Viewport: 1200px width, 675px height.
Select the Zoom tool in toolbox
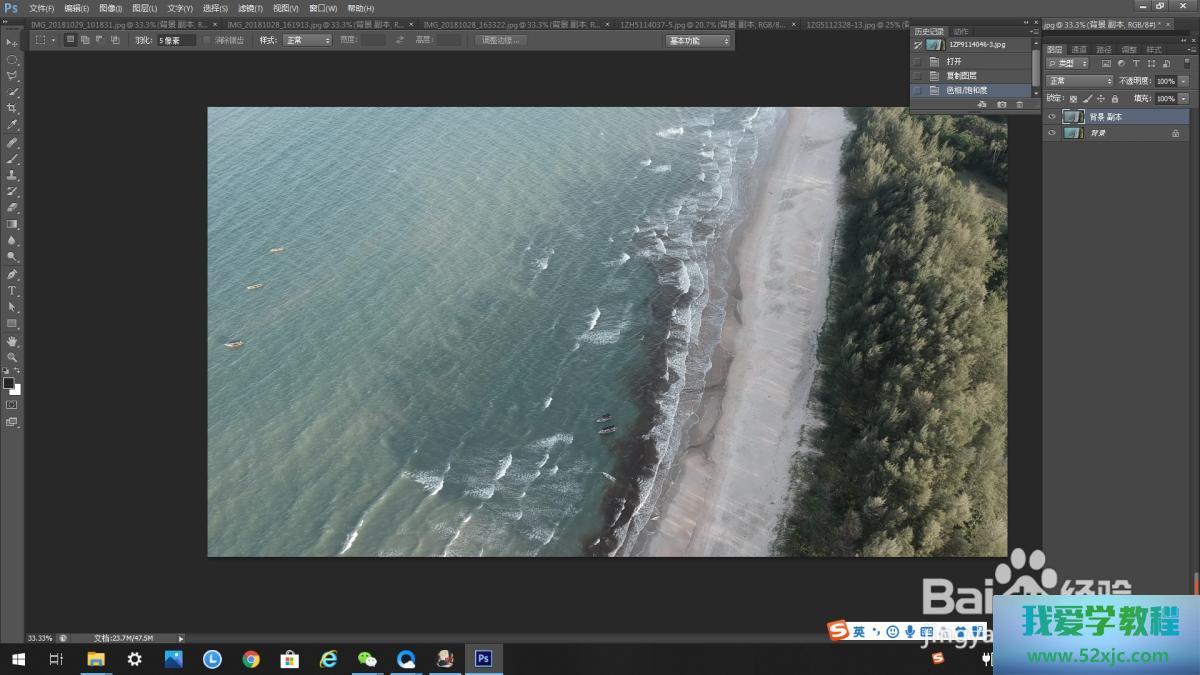[x=12, y=357]
